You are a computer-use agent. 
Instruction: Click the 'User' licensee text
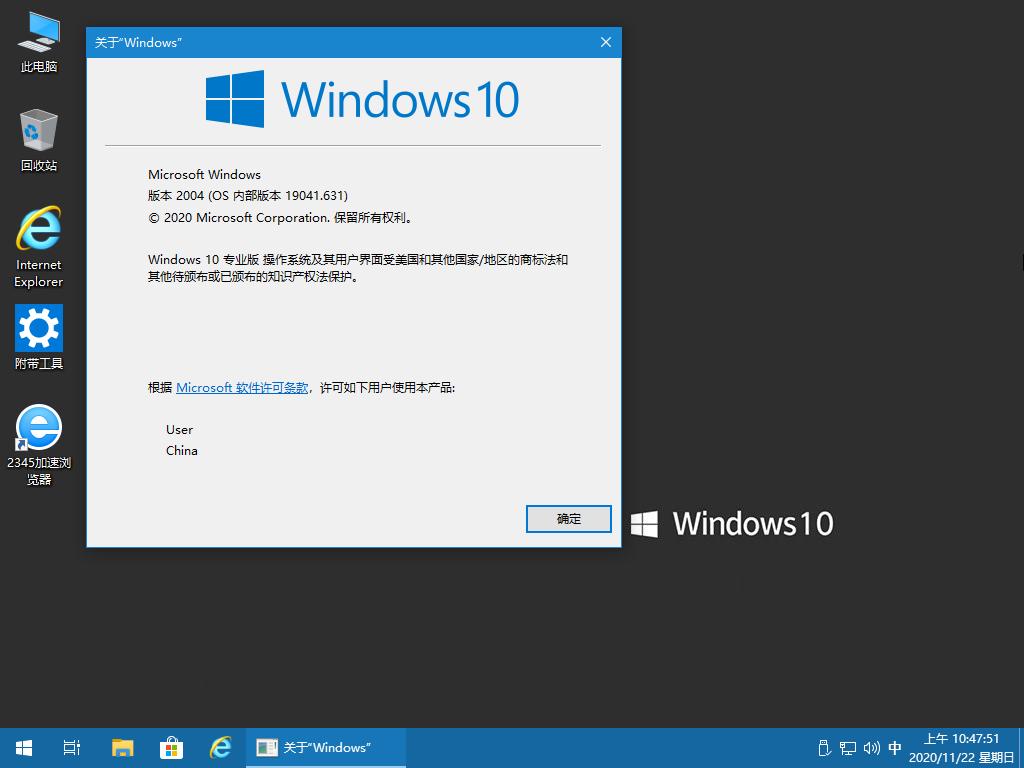[x=180, y=430]
